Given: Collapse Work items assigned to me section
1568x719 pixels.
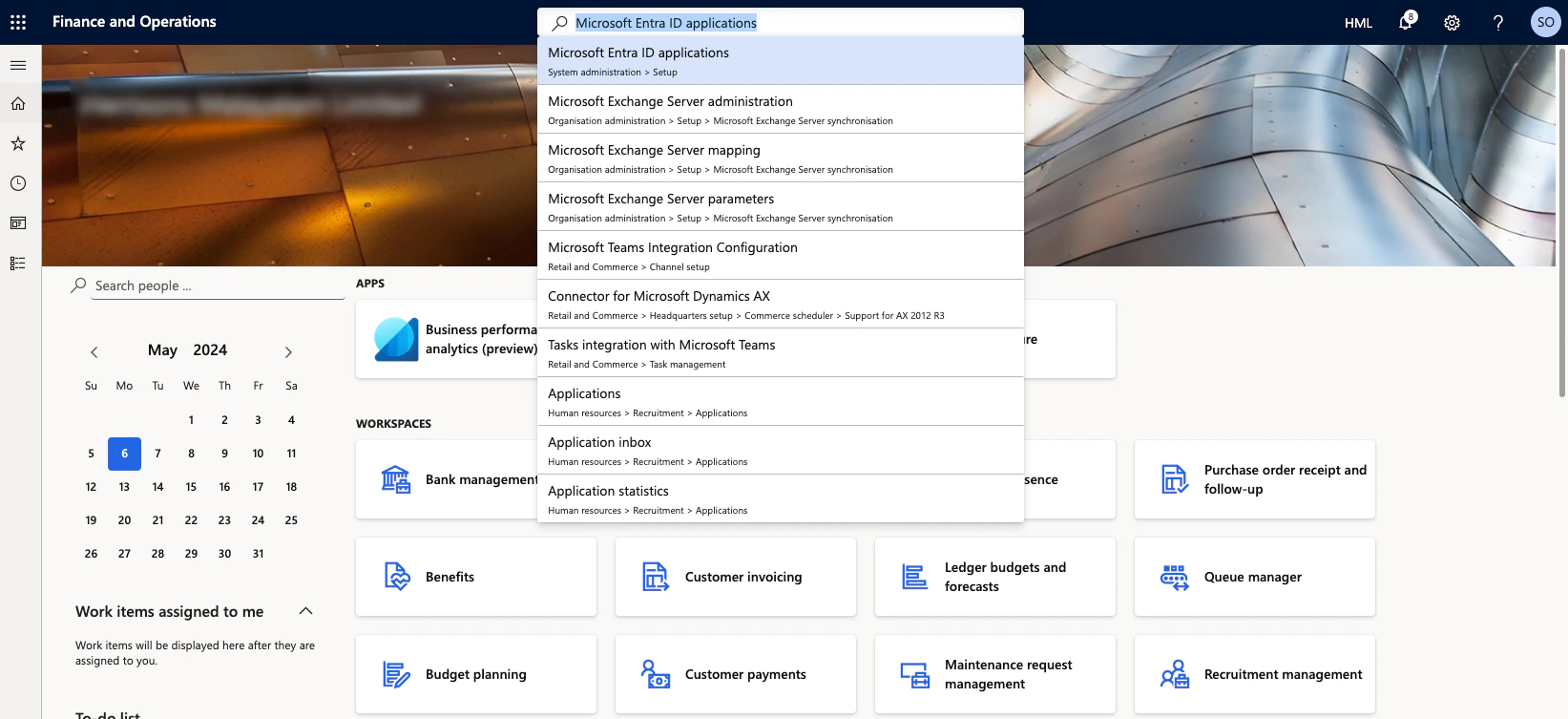Looking at the screenshot, I should tap(306, 611).
